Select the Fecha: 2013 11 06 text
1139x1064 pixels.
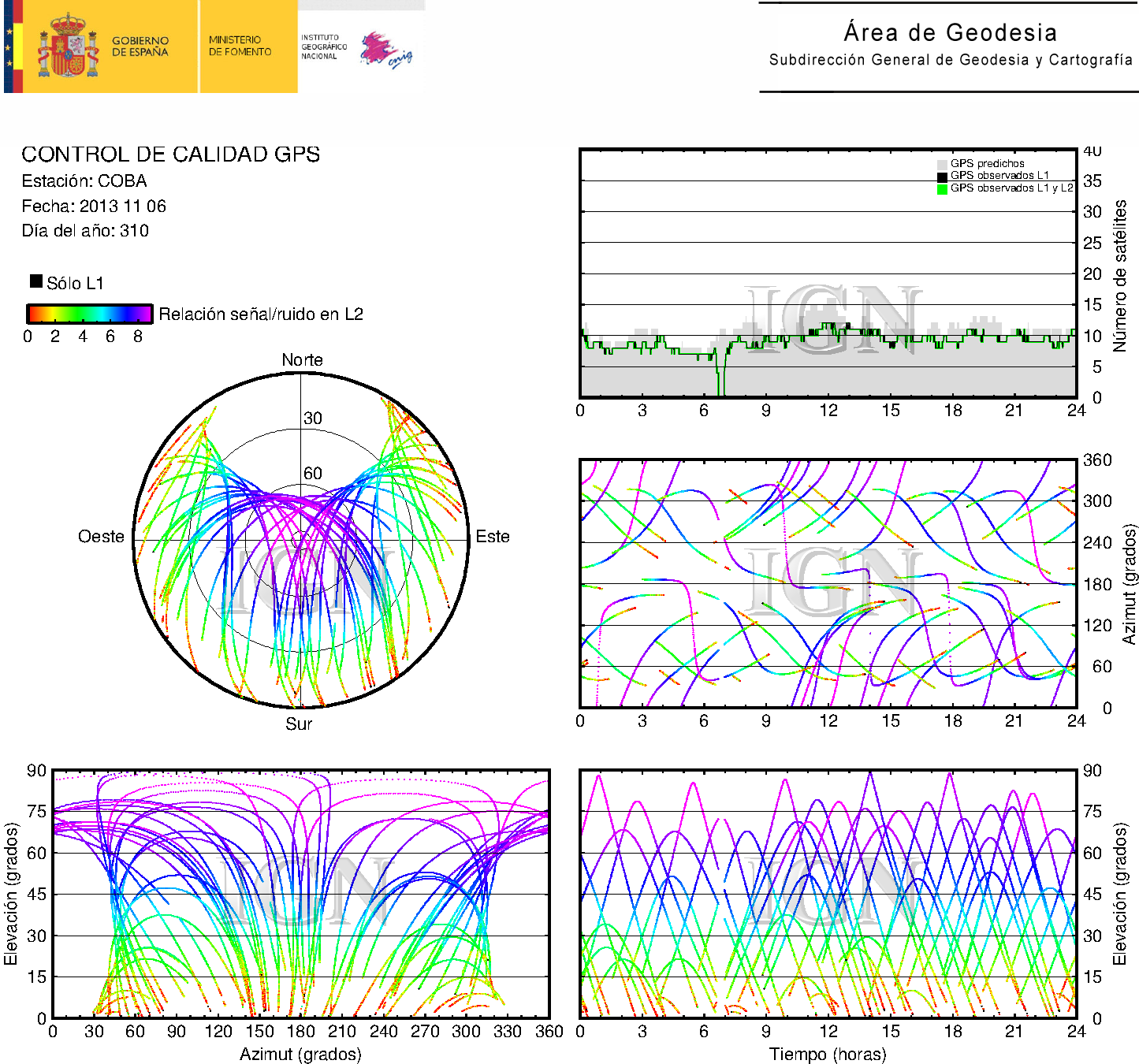94,206
